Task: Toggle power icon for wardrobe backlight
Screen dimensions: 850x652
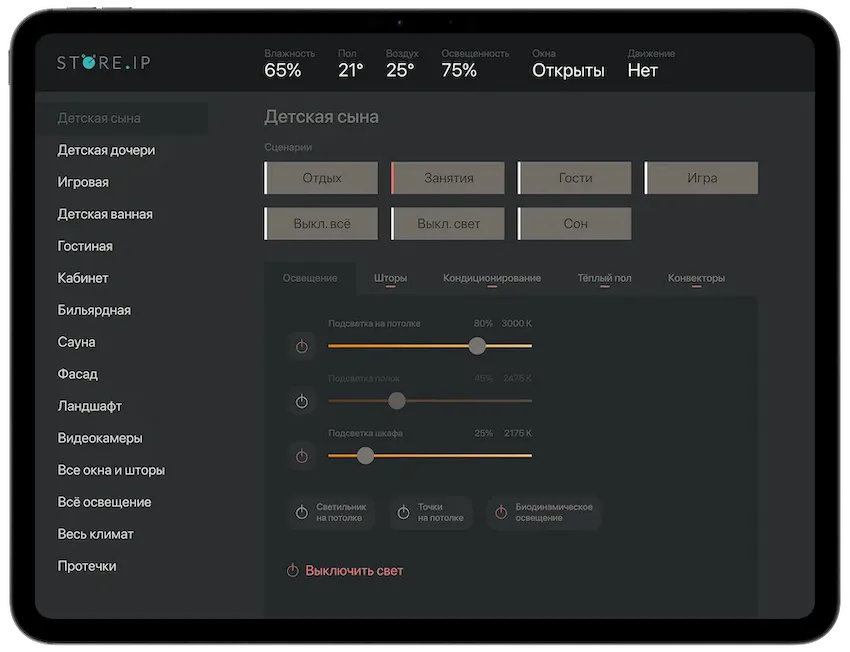Action: pyautogui.click(x=302, y=456)
